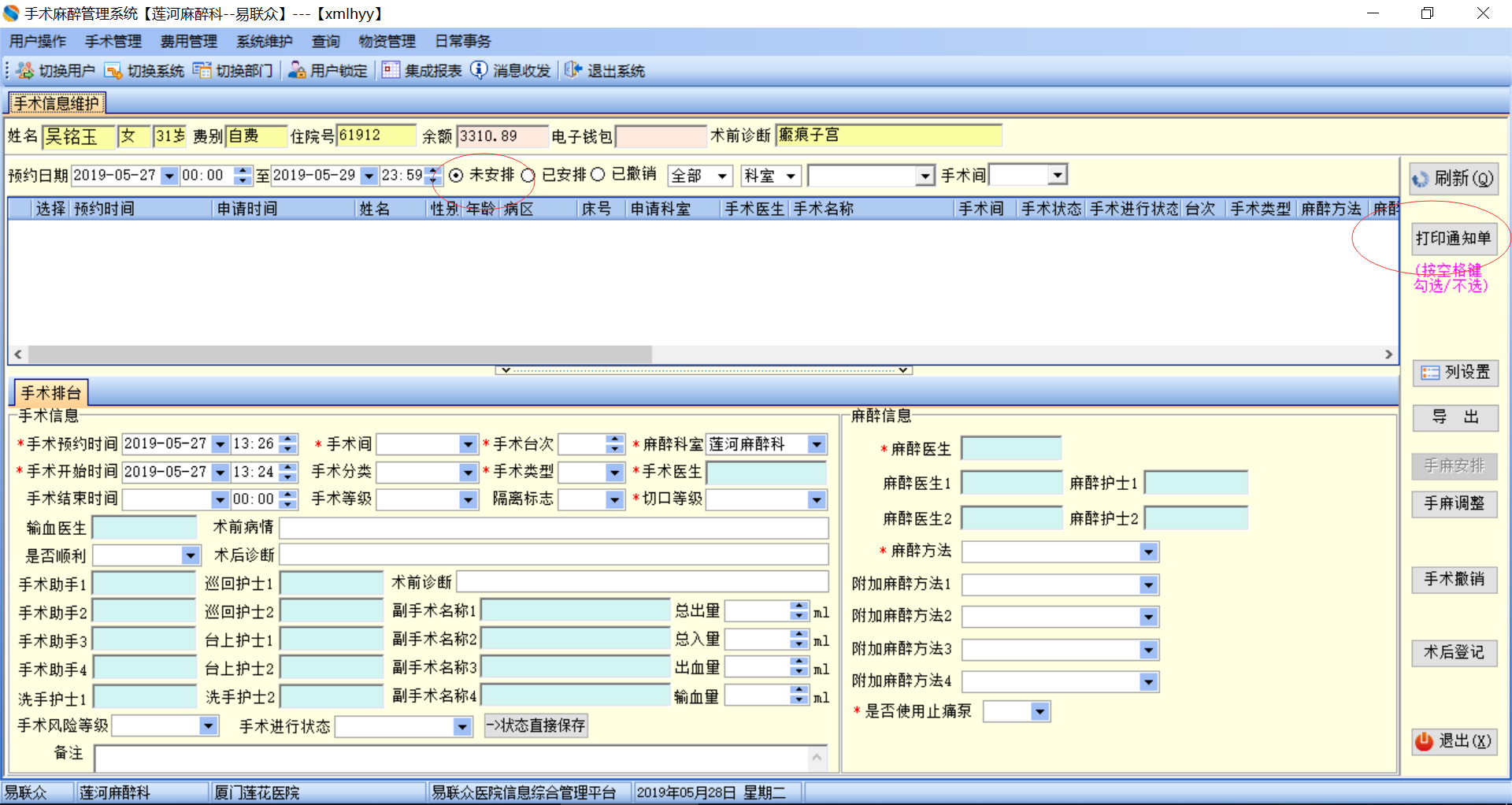Click the 手术医生 input field
The width and height of the screenshot is (1512, 805).
coord(767,472)
